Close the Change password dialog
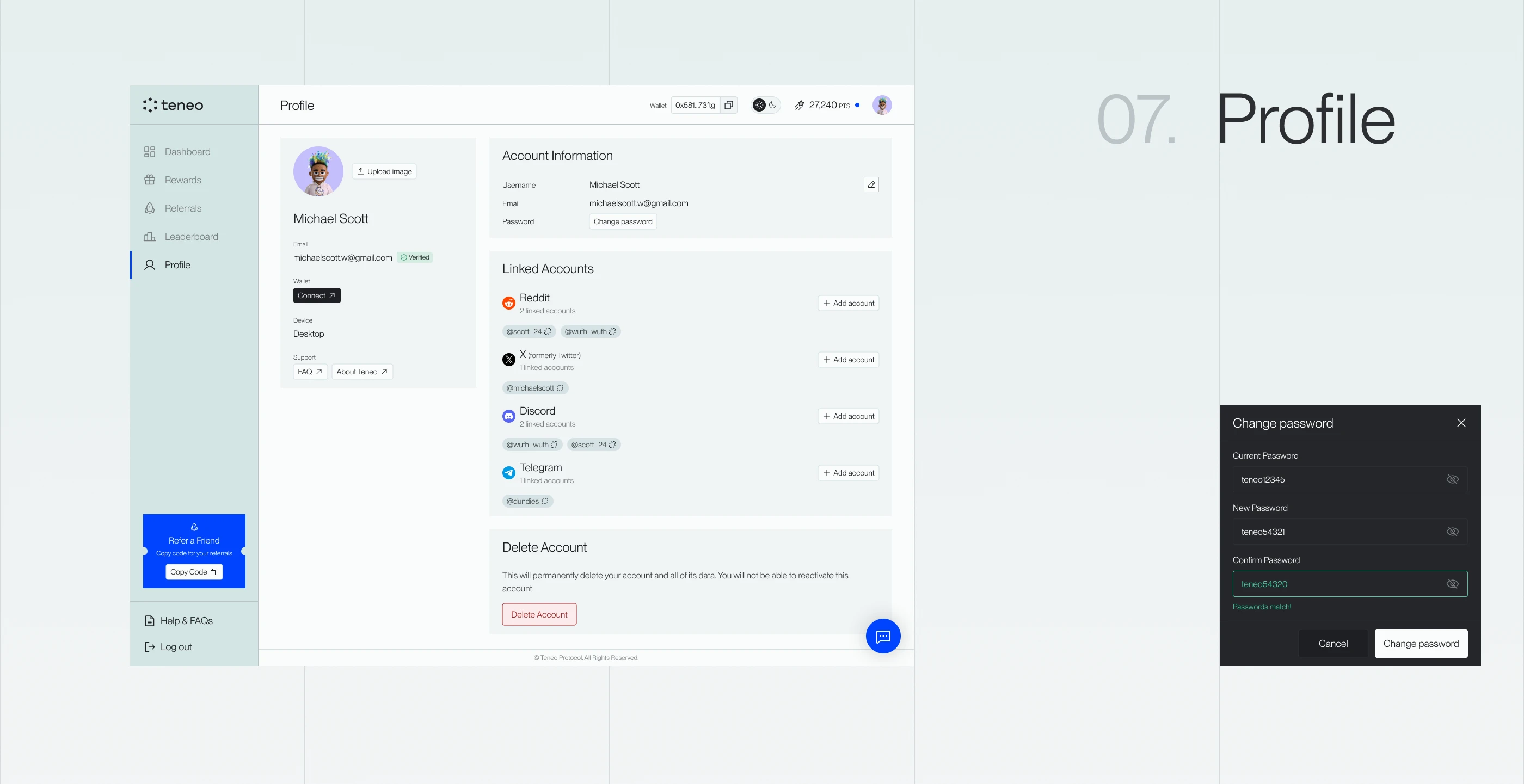This screenshot has width=1524, height=784. pos(1461,423)
